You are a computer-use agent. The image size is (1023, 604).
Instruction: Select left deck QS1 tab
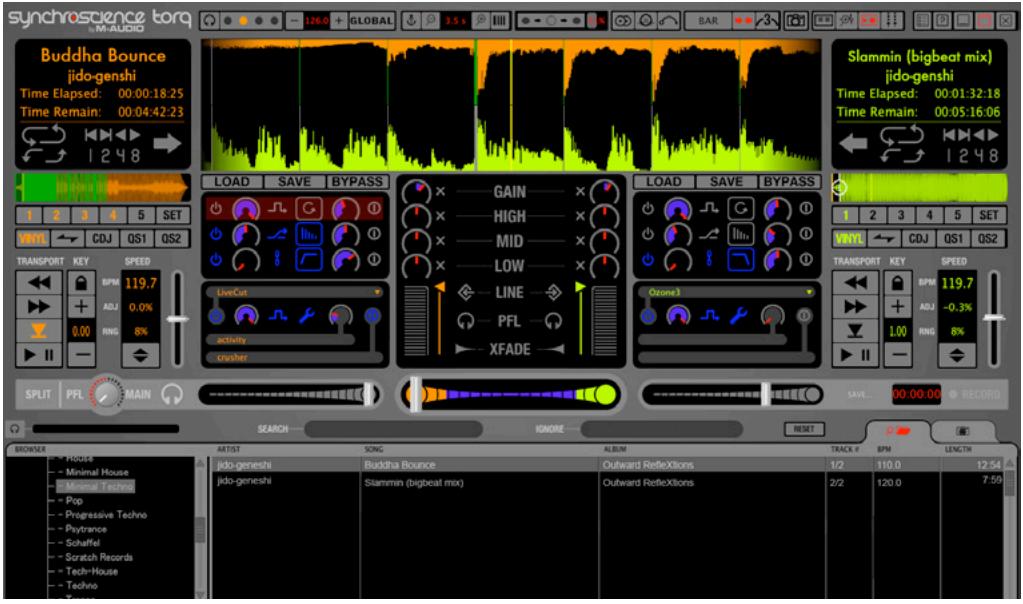pos(137,239)
